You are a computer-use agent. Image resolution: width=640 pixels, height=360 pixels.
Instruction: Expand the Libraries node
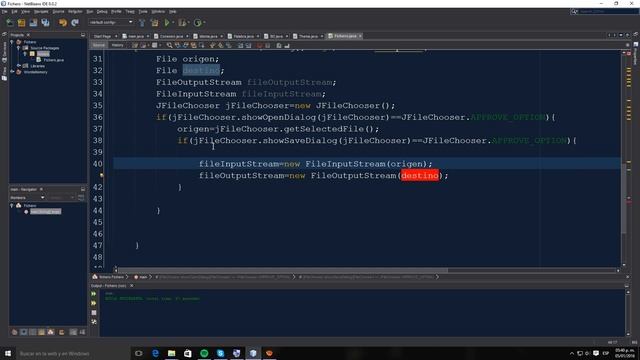pyautogui.click(x=18, y=66)
